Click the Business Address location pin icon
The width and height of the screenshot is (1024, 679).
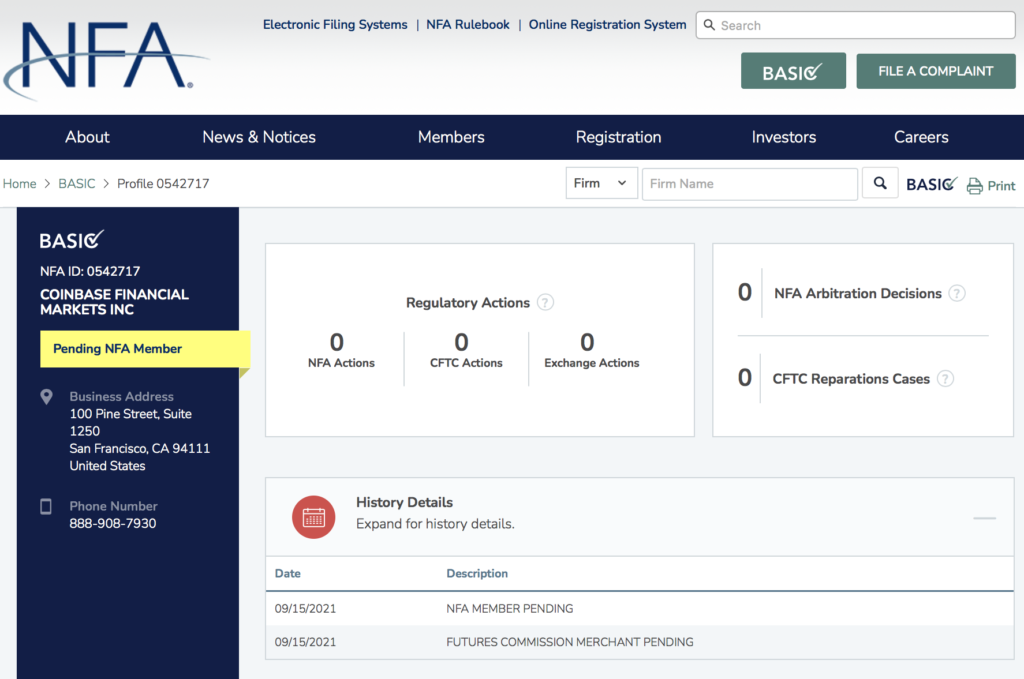pyautogui.click(x=46, y=397)
